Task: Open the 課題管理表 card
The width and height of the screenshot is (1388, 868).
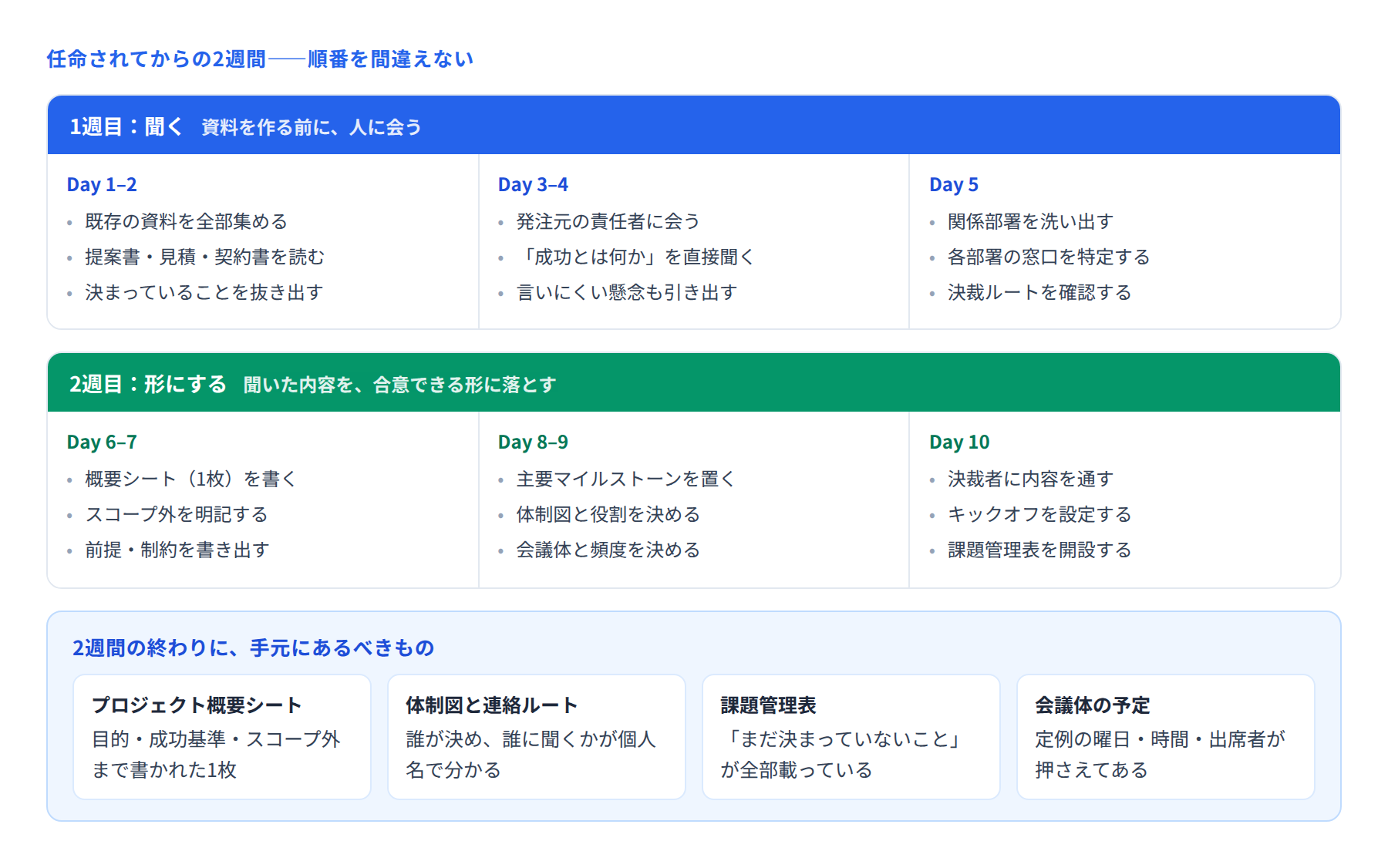Action: click(851, 737)
